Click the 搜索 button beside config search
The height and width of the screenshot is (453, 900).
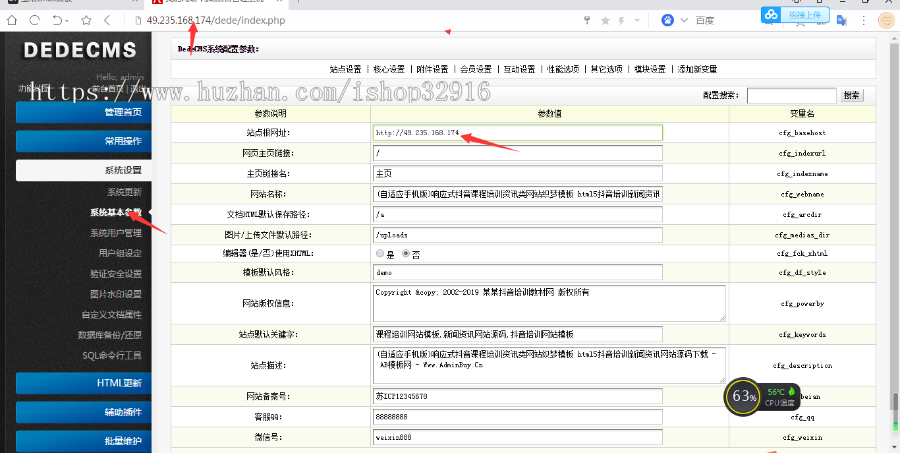tap(851, 96)
